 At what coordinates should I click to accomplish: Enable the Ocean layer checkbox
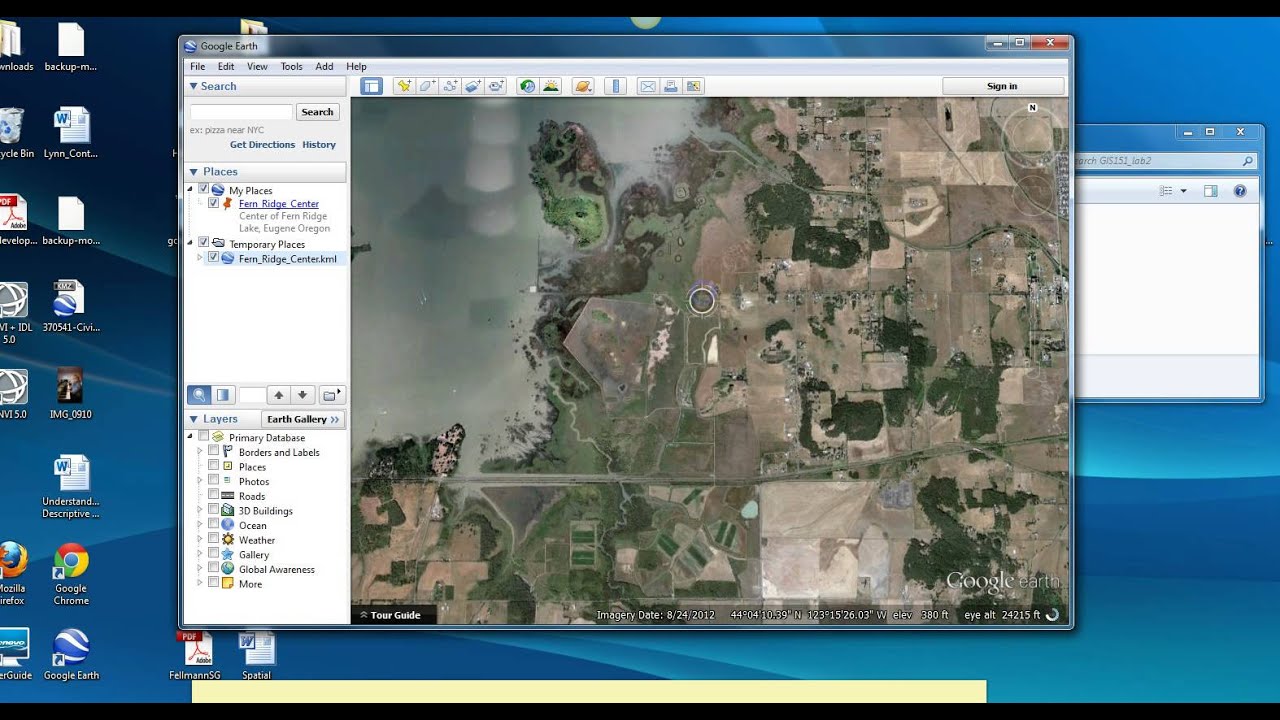(x=213, y=524)
